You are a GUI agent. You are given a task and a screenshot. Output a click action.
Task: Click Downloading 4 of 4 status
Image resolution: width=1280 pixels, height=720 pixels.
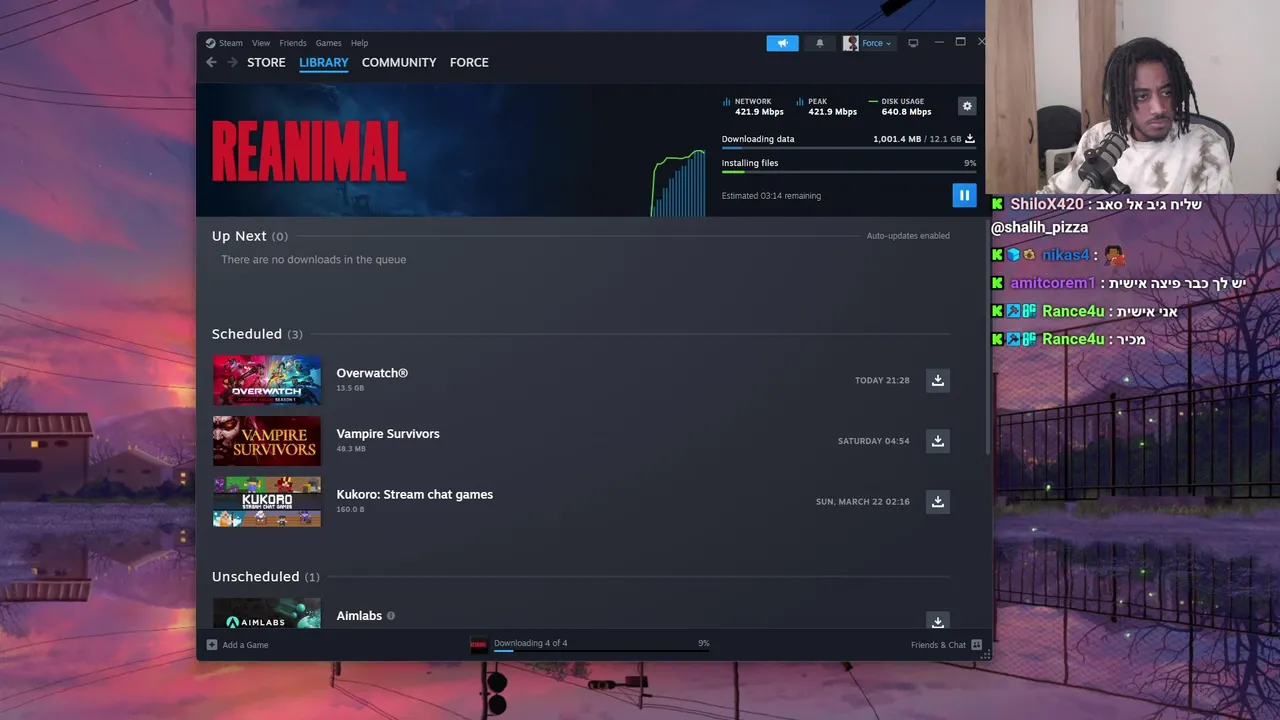pyautogui.click(x=530, y=643)
